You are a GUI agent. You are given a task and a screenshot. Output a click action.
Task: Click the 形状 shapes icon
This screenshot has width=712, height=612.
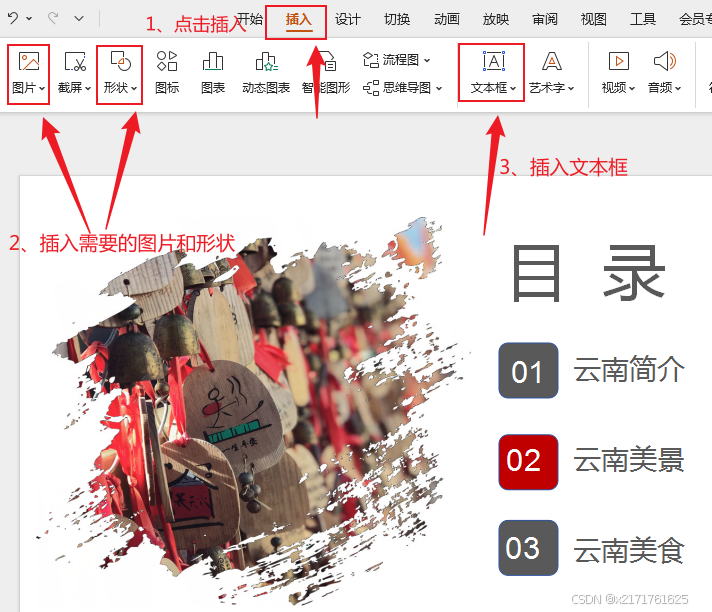point(120,61)
